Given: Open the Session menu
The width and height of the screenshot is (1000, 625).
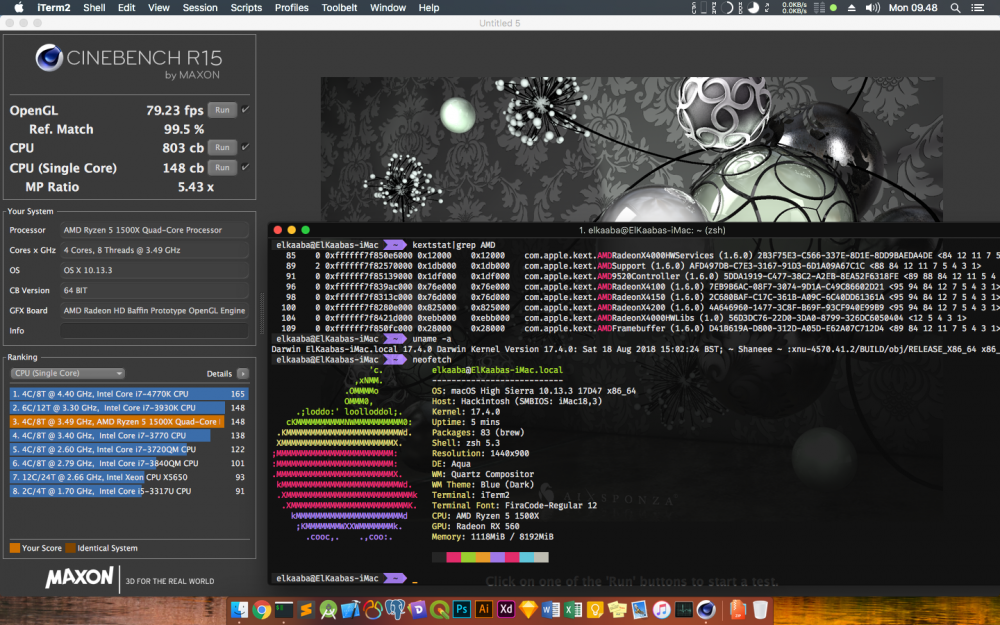Looking at the screenshot, I should pos(200,8).
